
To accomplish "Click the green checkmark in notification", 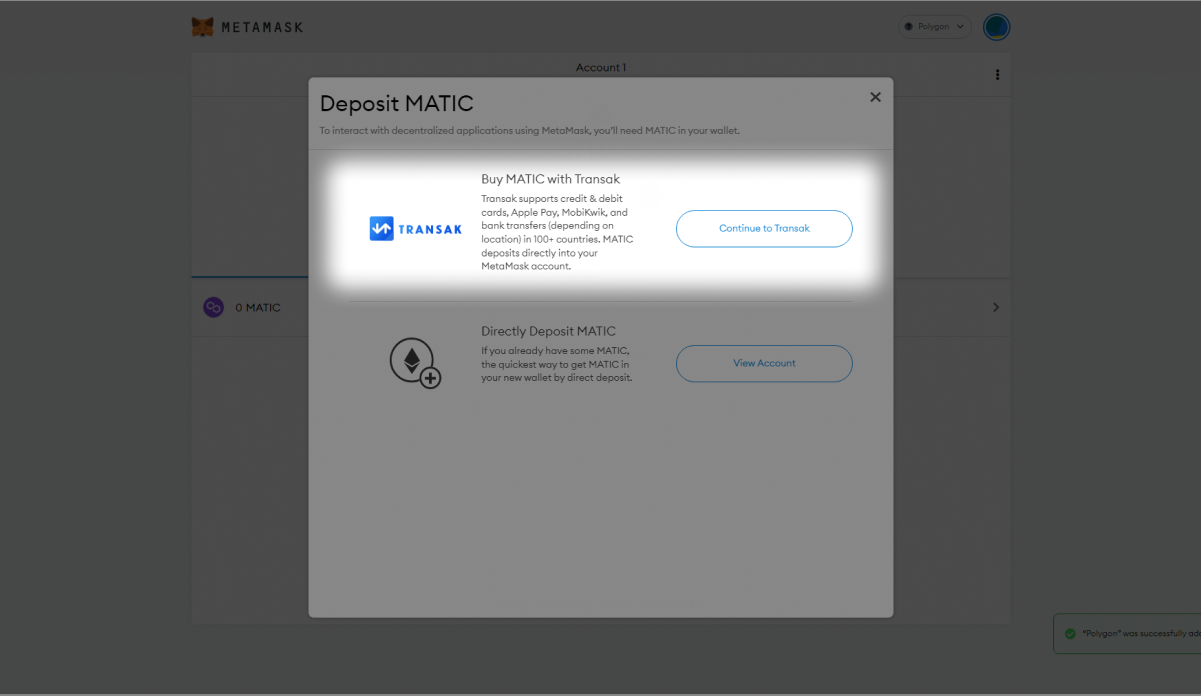I will click(1070, 634).
